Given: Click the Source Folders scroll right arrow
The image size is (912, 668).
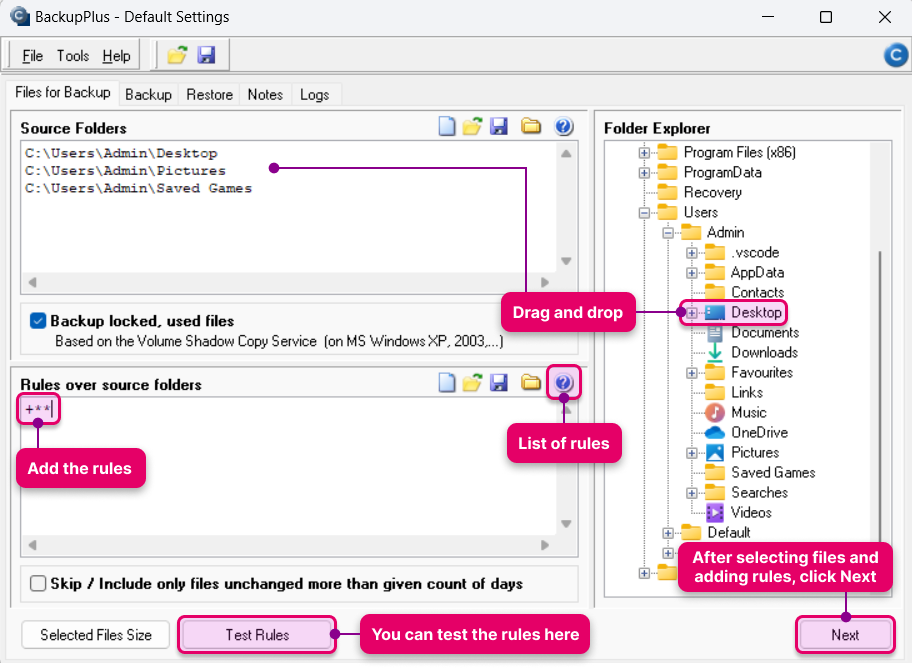Looking at the screenshot, I should pos(545,282).
